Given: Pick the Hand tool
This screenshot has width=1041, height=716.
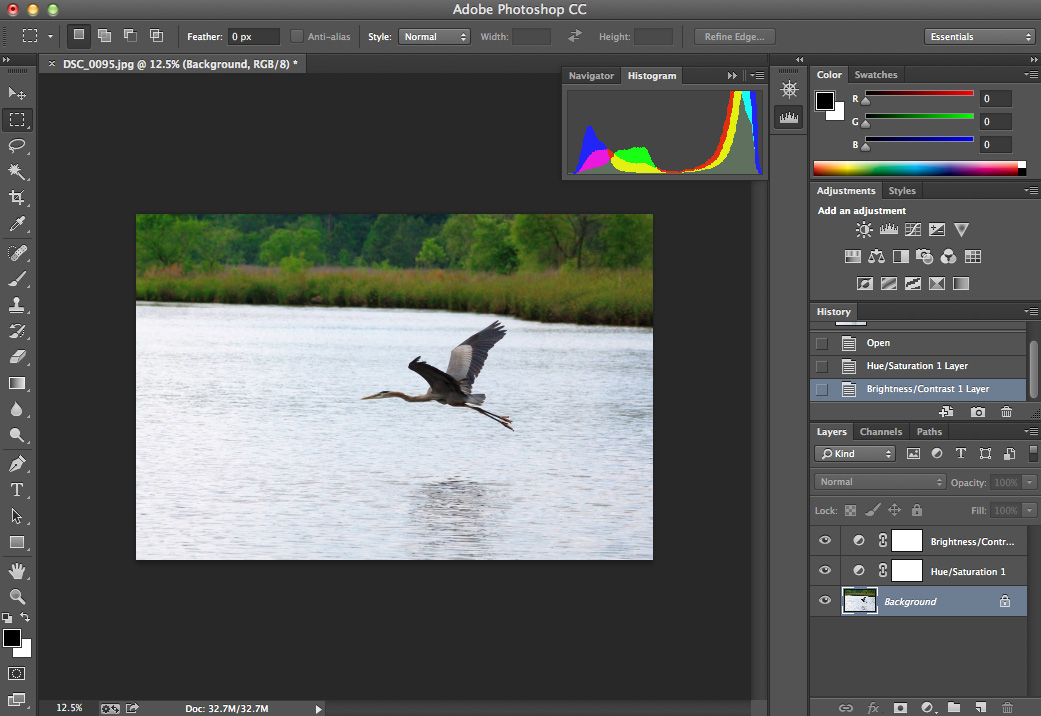Looking at the screenshot, I should point(16,572).
